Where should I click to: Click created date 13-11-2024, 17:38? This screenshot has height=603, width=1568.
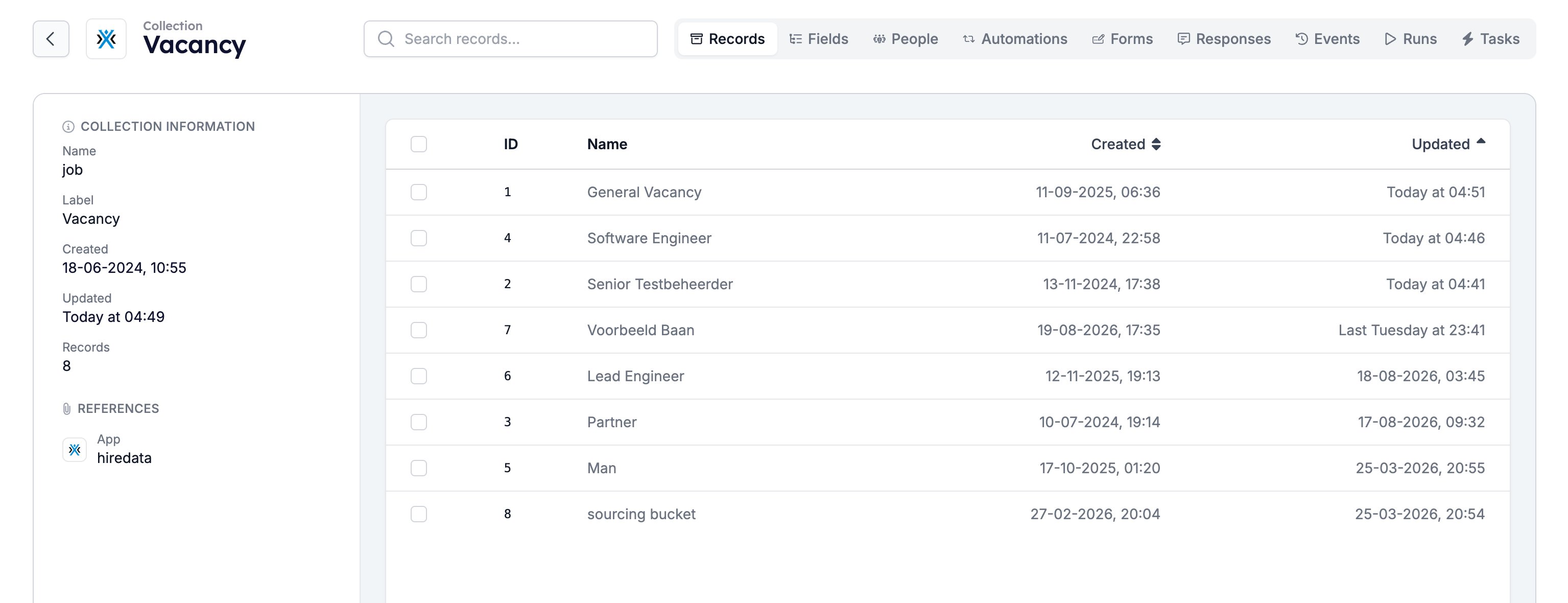pyautogui.click(x=1102, y=285)
